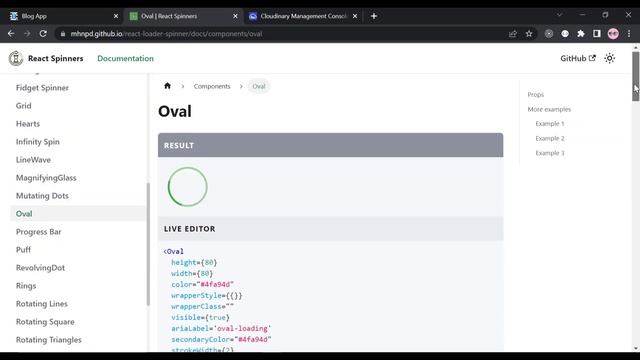Image resolution: width=640 pixels, height=360 pixels.
Task: Click the visible={true} line
Action: click(200, 317)
